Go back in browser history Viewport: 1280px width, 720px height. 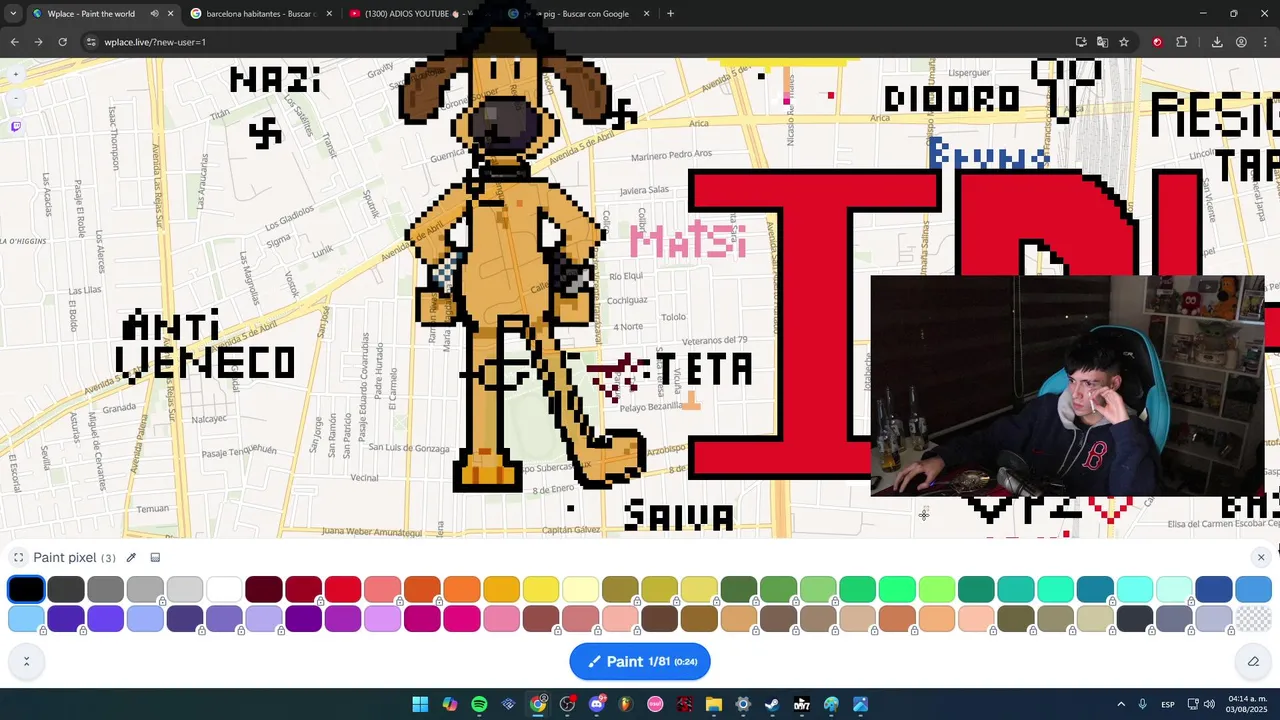pyautogui.click(x=14, y=42)
